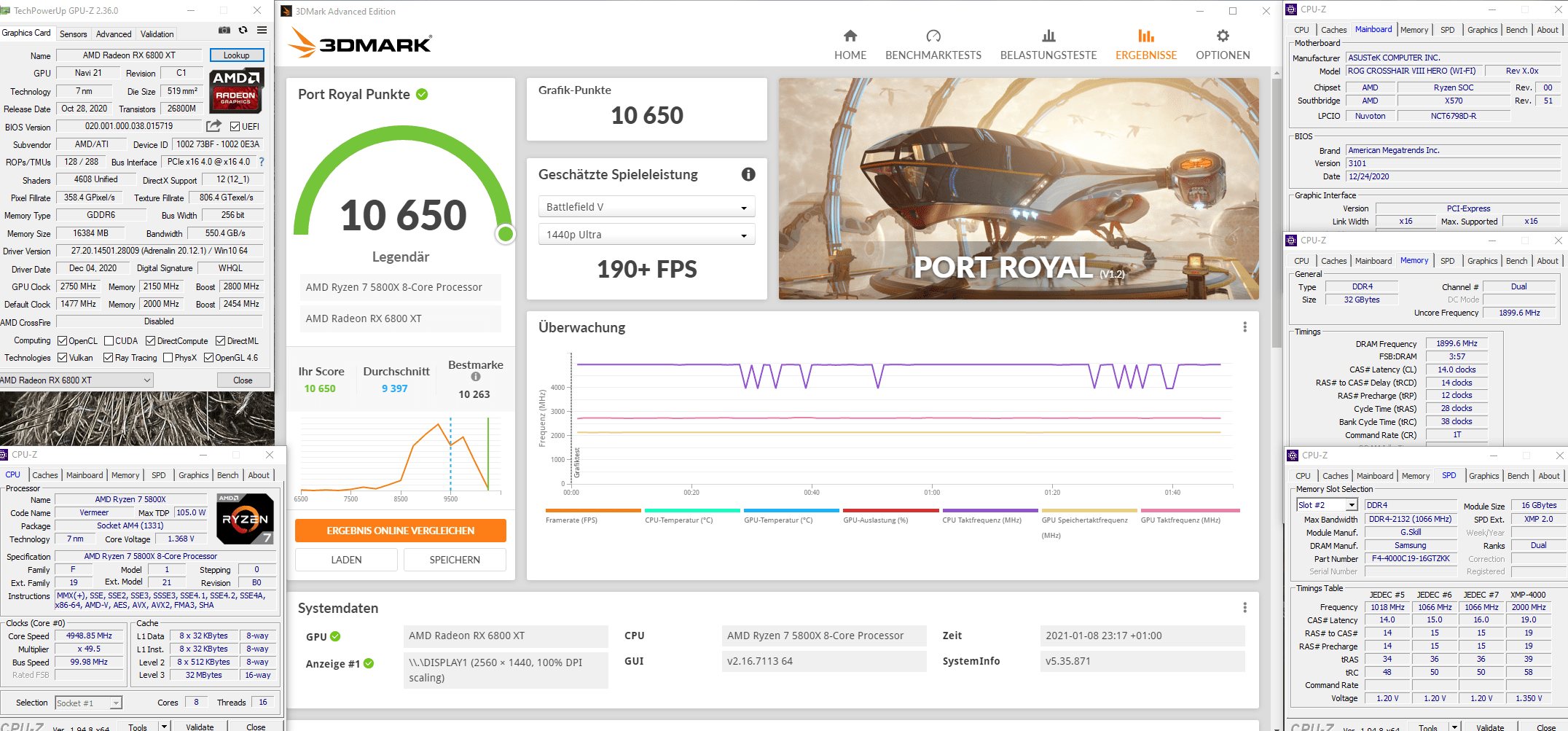Click the blue GPU-Temperatur legend color bar
The image size is (1568, 731).
tap(791, 510)
